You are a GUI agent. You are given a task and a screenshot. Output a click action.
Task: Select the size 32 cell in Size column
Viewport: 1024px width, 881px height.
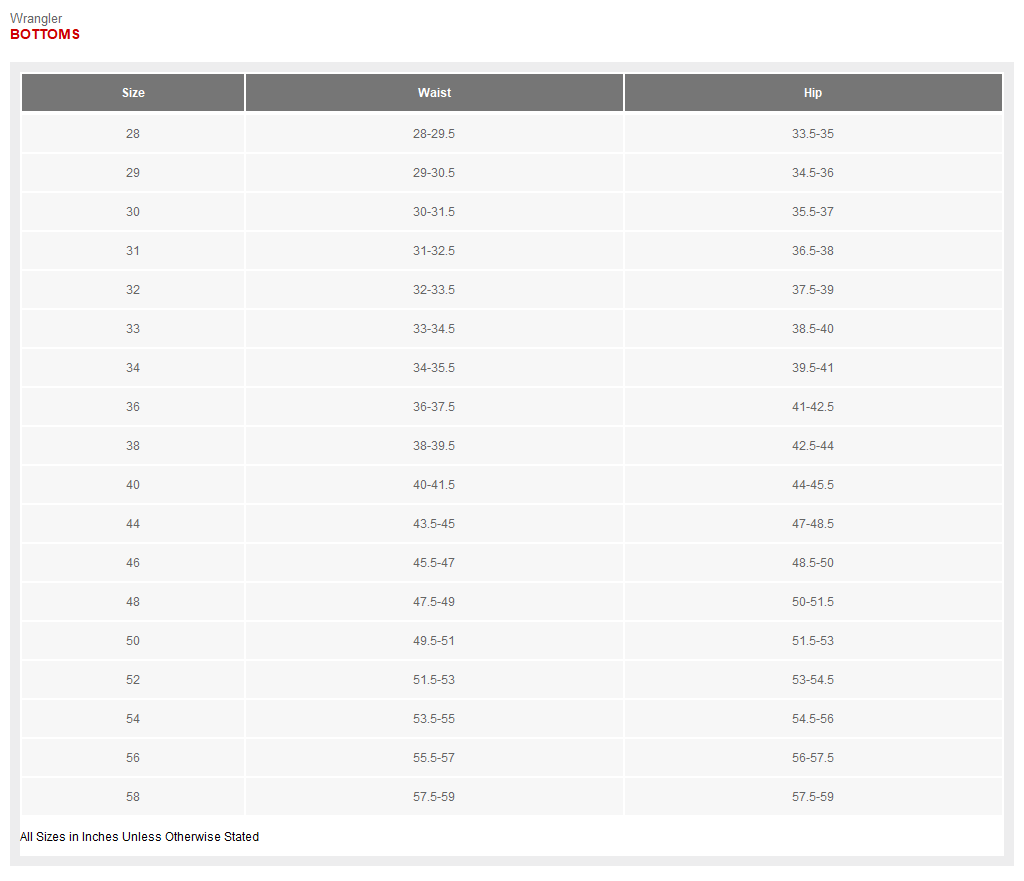pyautogui.click(x=133, y=290)
